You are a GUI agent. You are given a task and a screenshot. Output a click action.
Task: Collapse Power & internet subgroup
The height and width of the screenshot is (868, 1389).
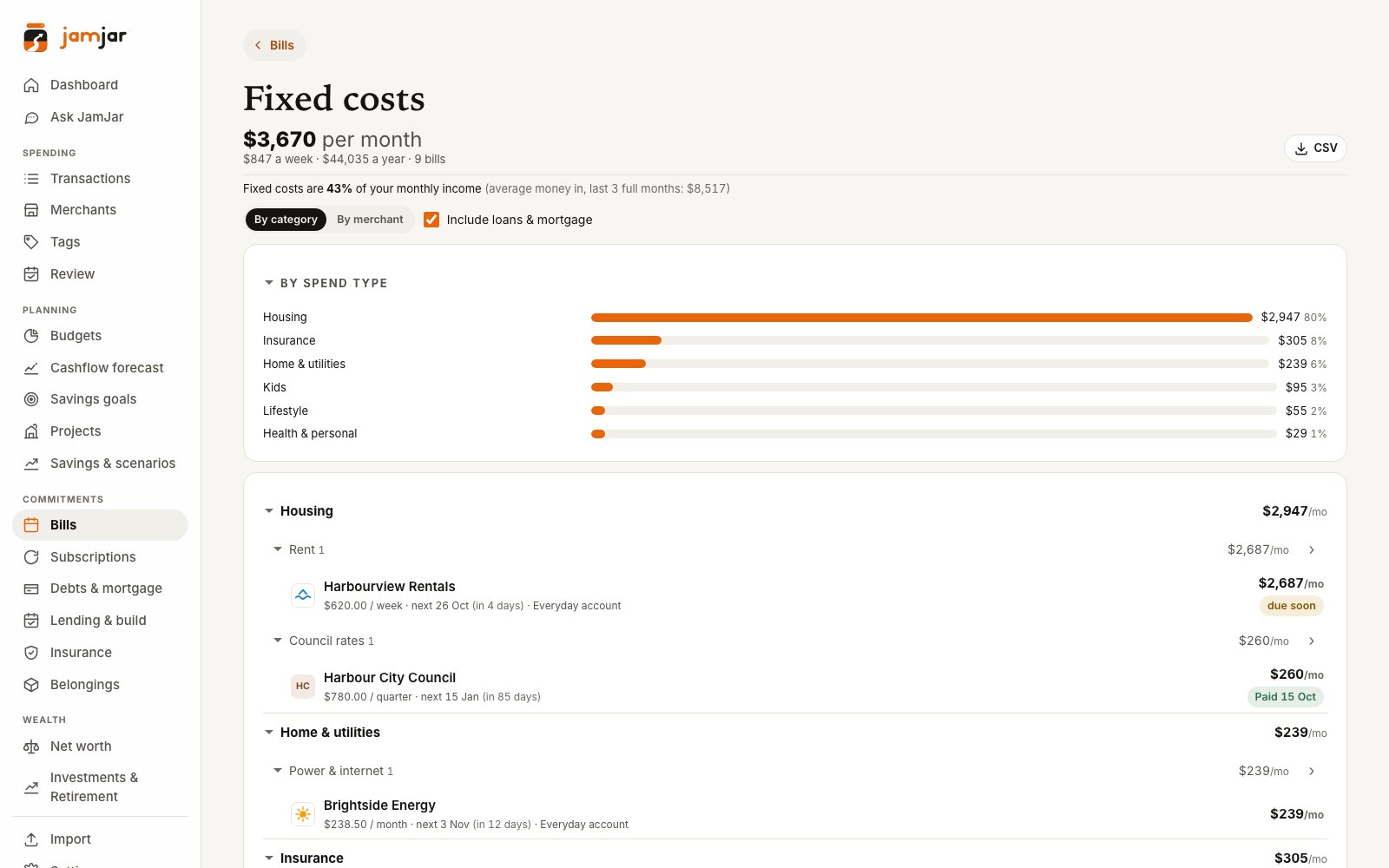tap(278, 771)
